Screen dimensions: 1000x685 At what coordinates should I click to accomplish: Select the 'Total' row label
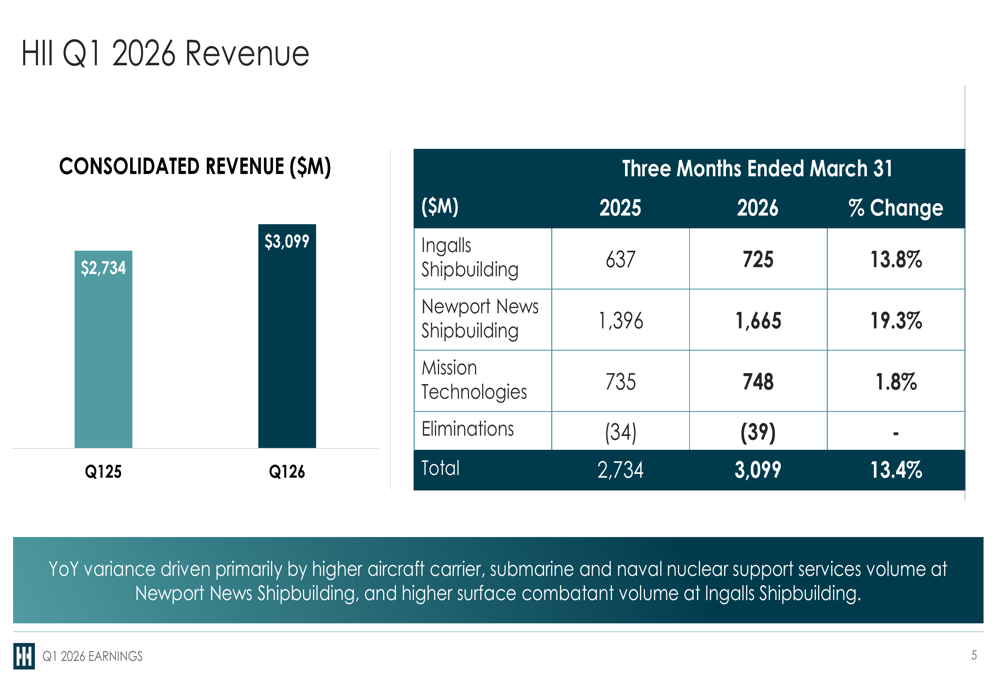click(x=441, y=468)
